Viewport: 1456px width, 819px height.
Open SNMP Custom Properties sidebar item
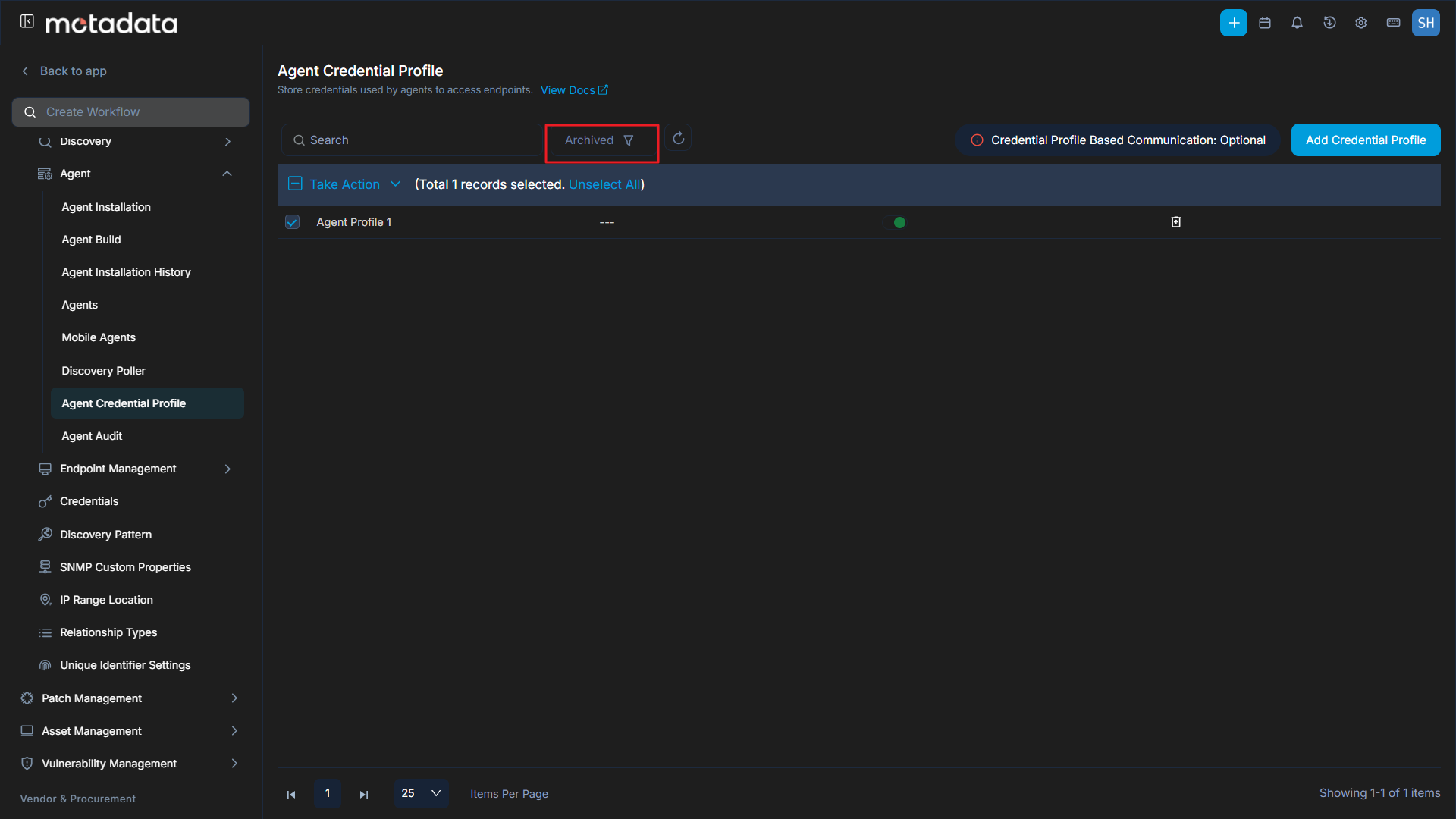pyautogui.click(x=125, y=567)
